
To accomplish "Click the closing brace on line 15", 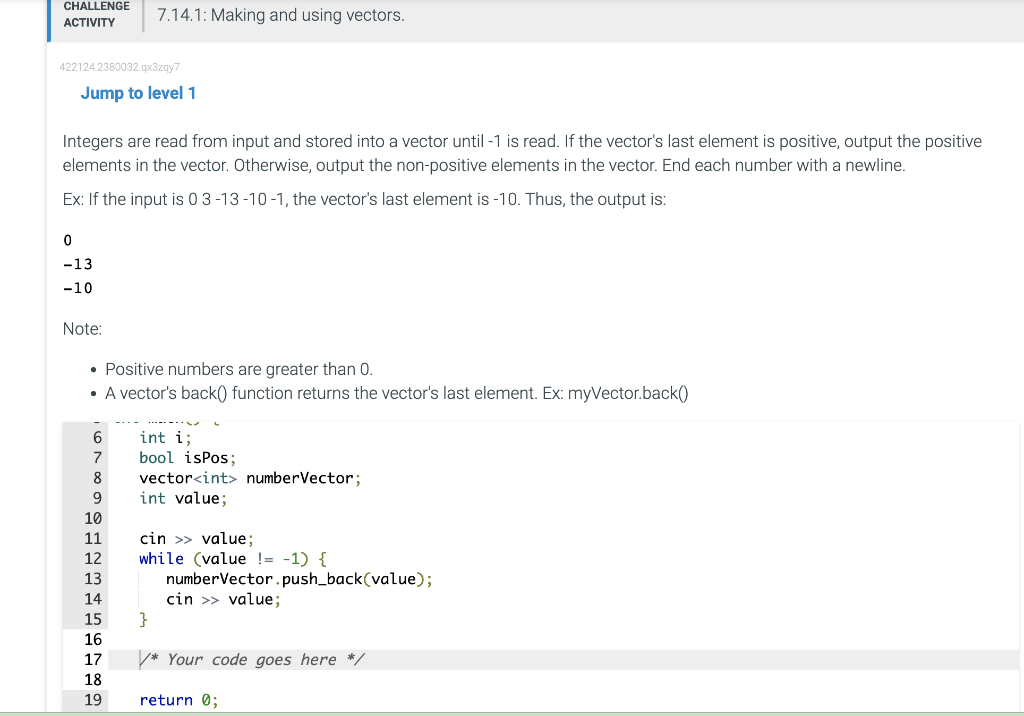I will pos(143,619).
